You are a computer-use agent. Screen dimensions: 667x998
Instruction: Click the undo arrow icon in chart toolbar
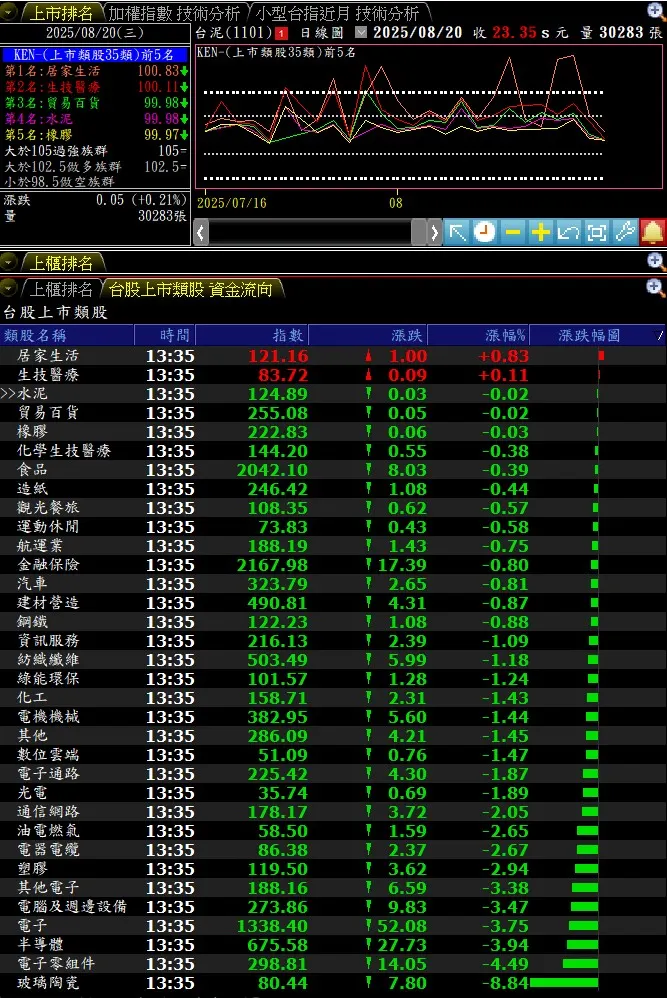coord(568,232)
